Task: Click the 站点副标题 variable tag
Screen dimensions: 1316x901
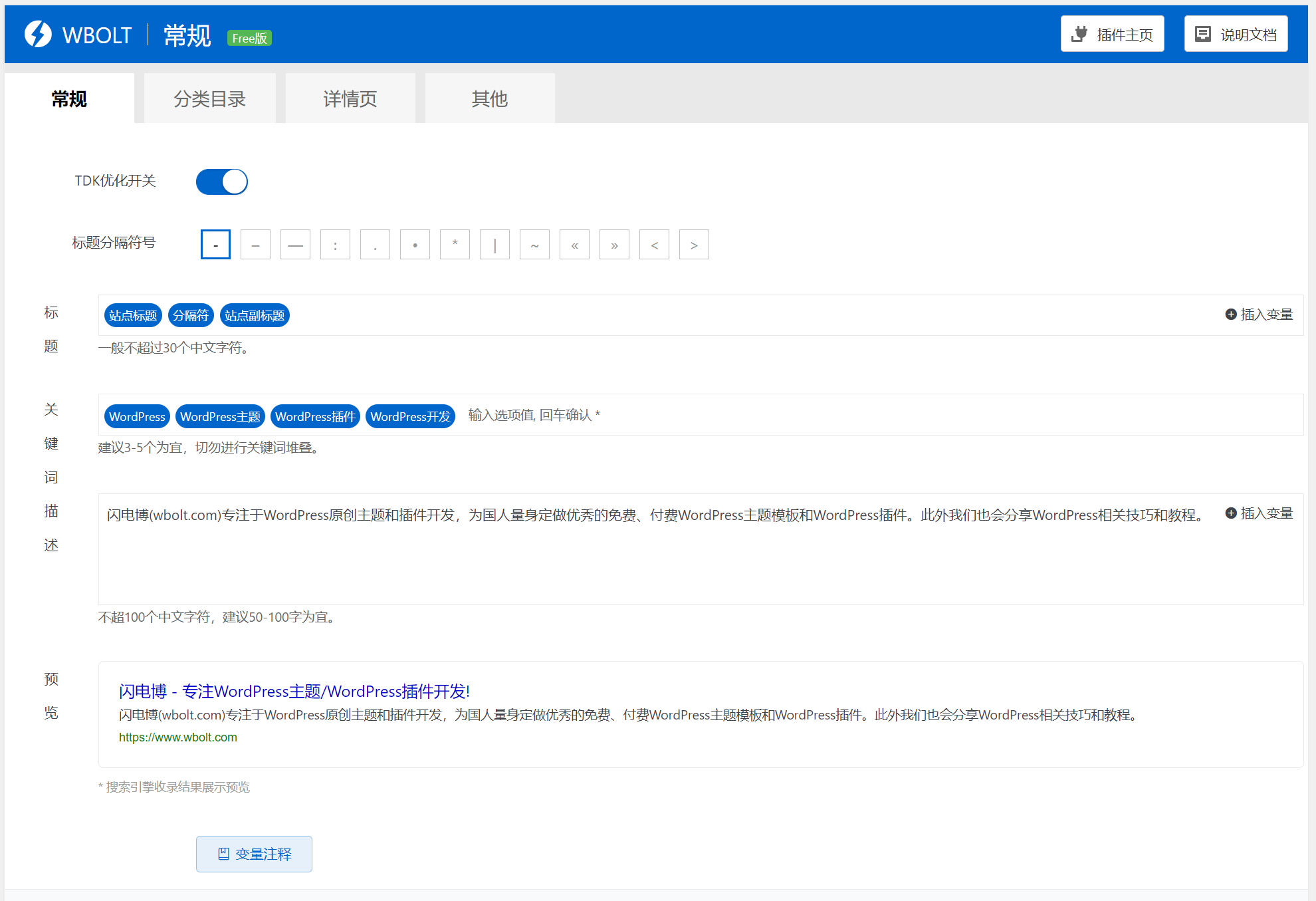Action: point(255,315)
